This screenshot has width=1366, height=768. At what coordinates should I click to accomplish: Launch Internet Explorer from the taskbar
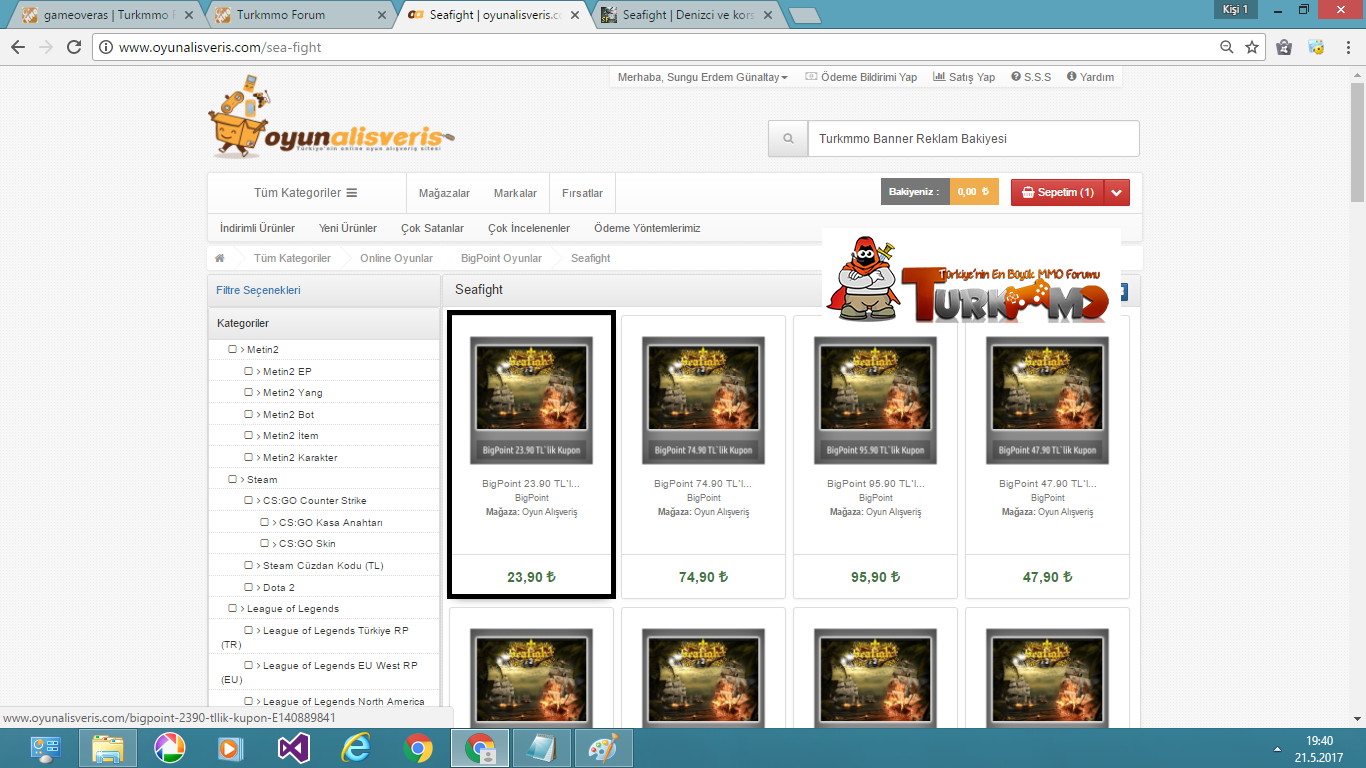pos(356,748)
